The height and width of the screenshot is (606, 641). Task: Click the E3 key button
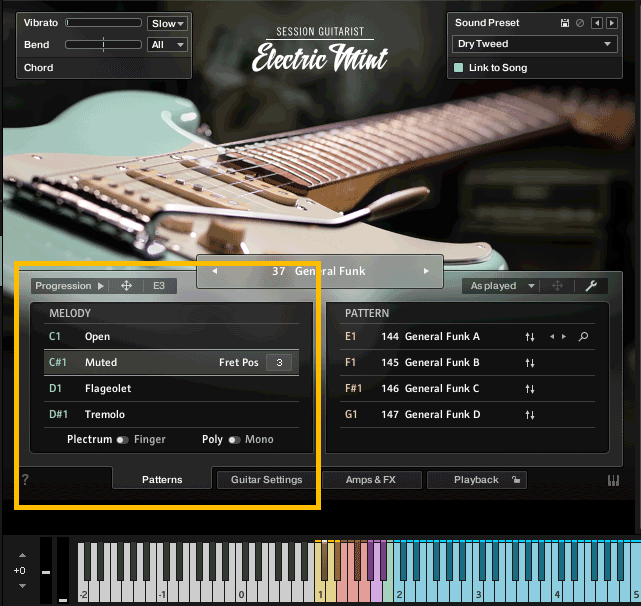pos(159,285)
